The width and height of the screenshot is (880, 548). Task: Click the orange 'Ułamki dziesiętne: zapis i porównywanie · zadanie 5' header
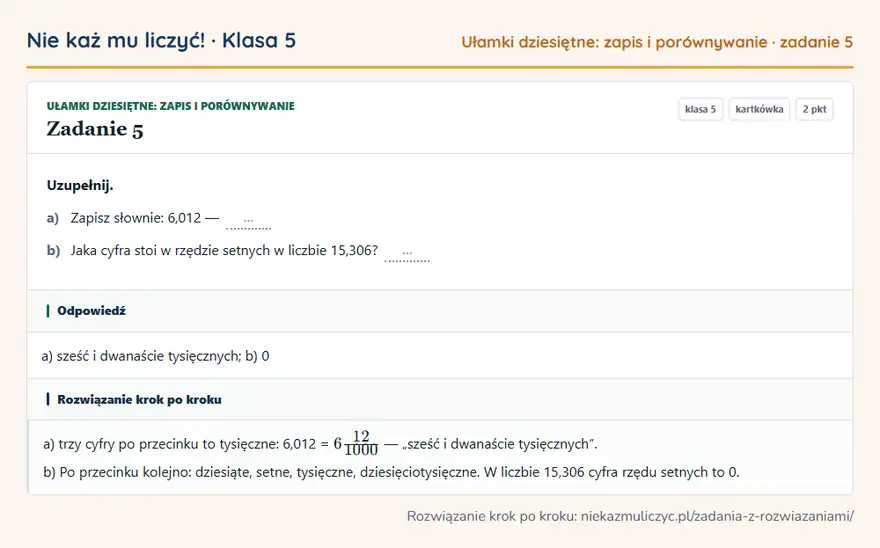657,42
